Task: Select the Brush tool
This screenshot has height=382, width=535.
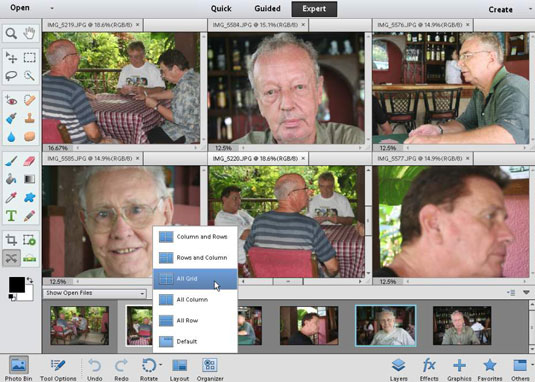Action: pos(11,161)
